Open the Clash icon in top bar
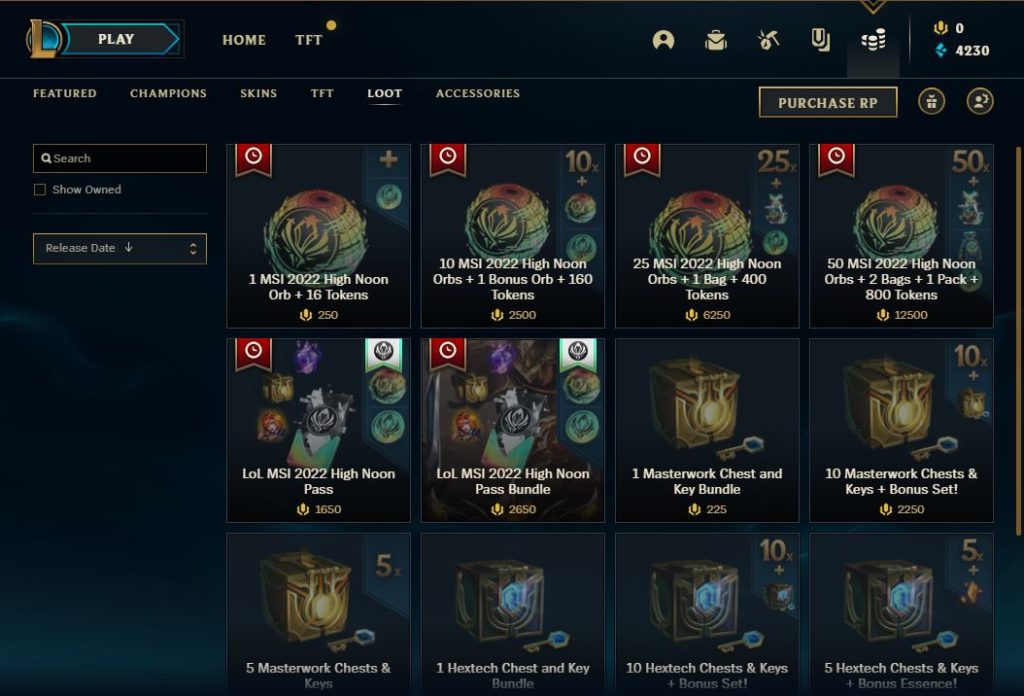This screenshot has height=696, width=1024. coord(768,40)
